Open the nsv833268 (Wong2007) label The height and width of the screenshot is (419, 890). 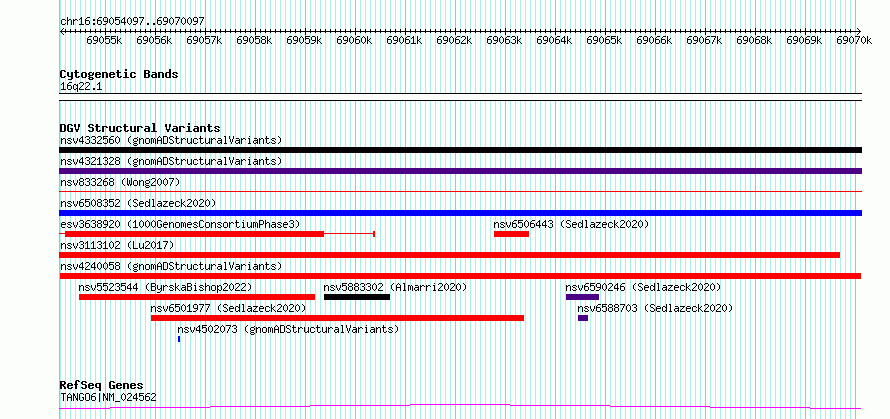(120, 182)
